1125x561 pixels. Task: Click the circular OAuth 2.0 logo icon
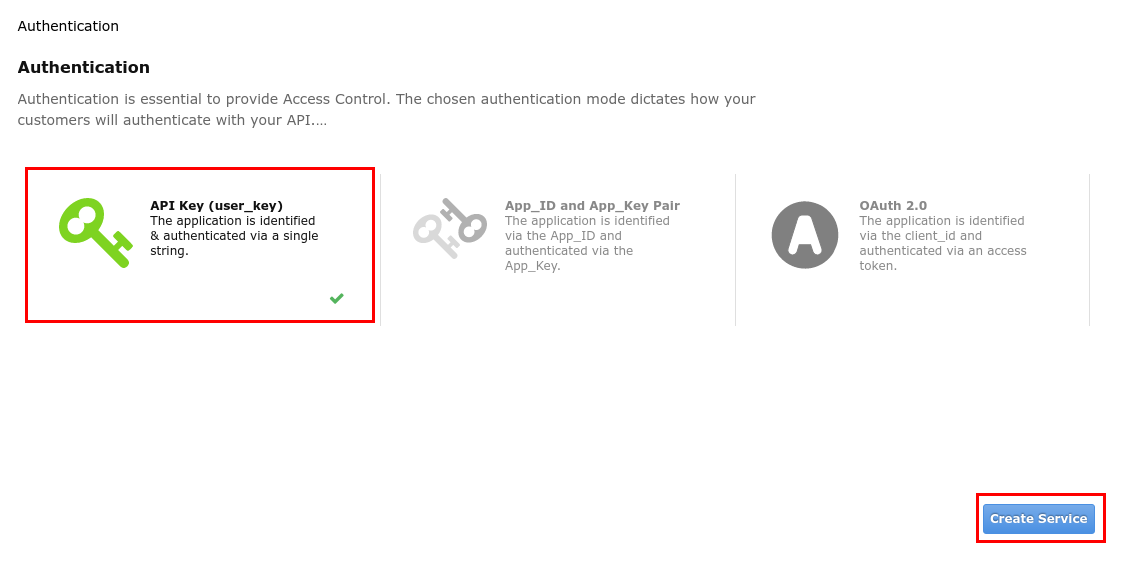click(x=804, y=235)
